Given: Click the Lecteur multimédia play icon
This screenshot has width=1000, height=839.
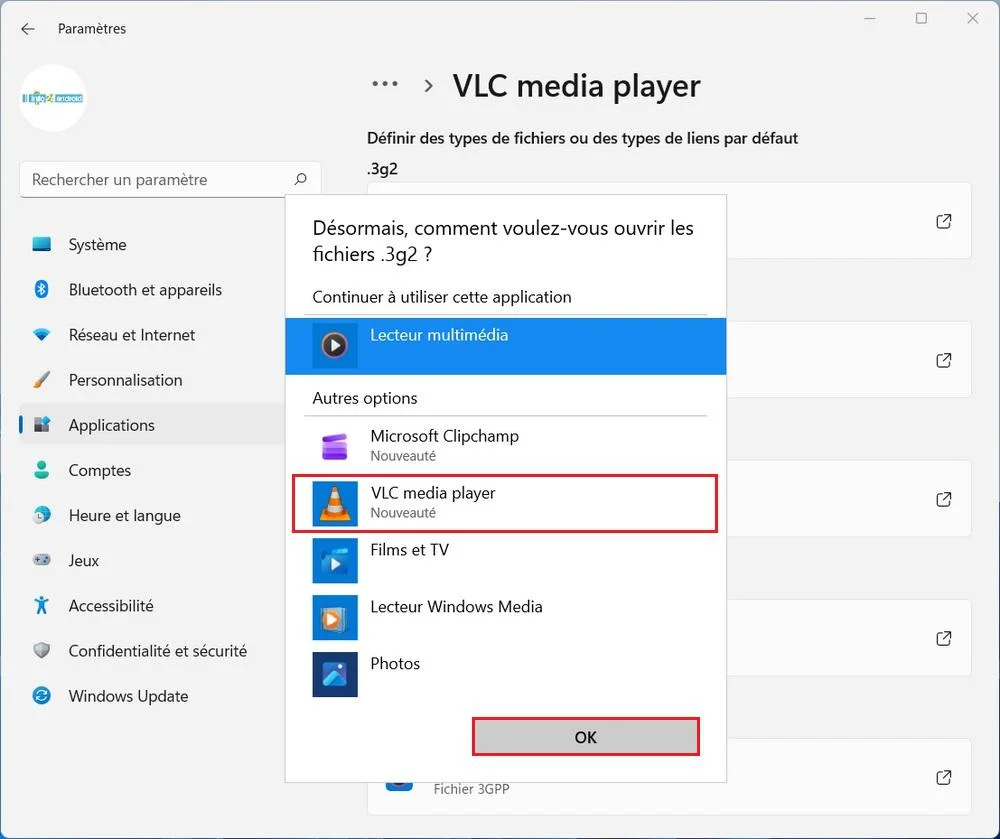Looking at the screenshot, I should pos(335,346).
